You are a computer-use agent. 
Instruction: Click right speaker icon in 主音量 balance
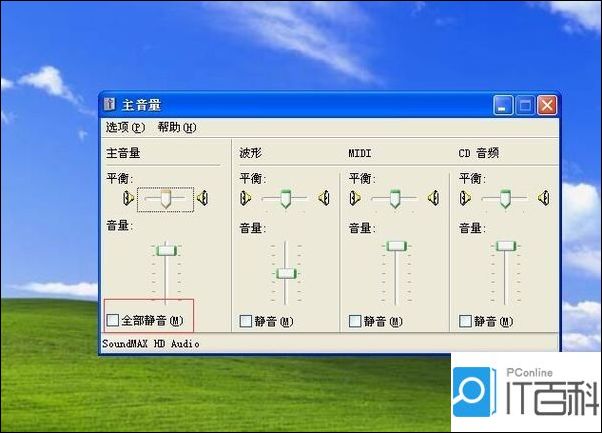202,198
